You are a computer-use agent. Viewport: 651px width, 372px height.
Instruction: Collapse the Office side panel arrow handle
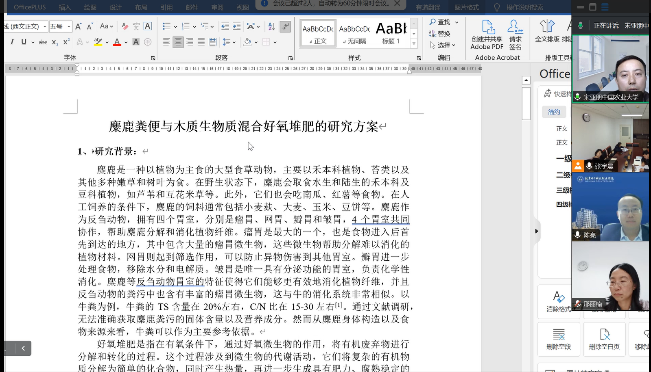[536, 231]
